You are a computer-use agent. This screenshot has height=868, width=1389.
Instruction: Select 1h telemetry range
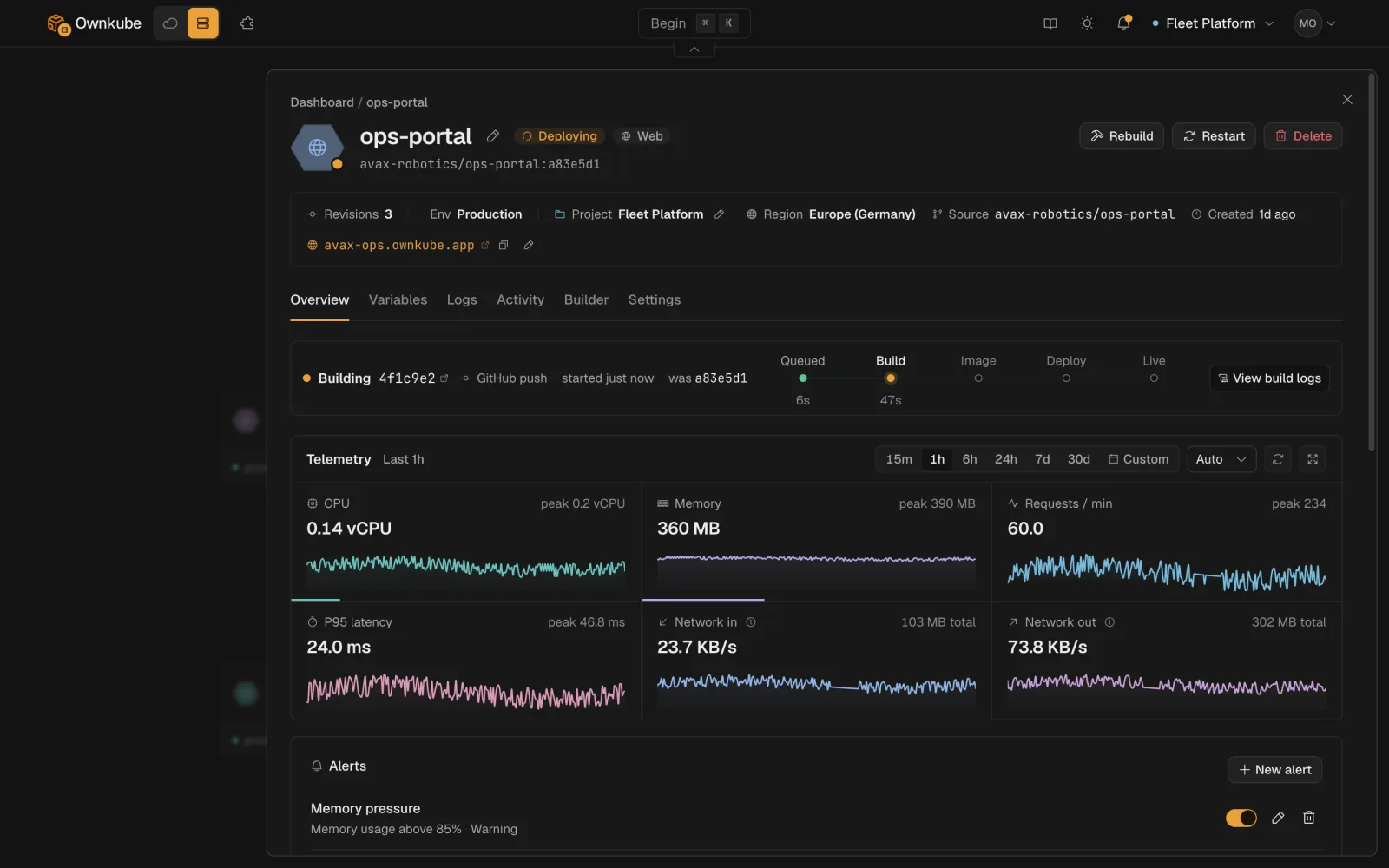click(x=938, y=459)
